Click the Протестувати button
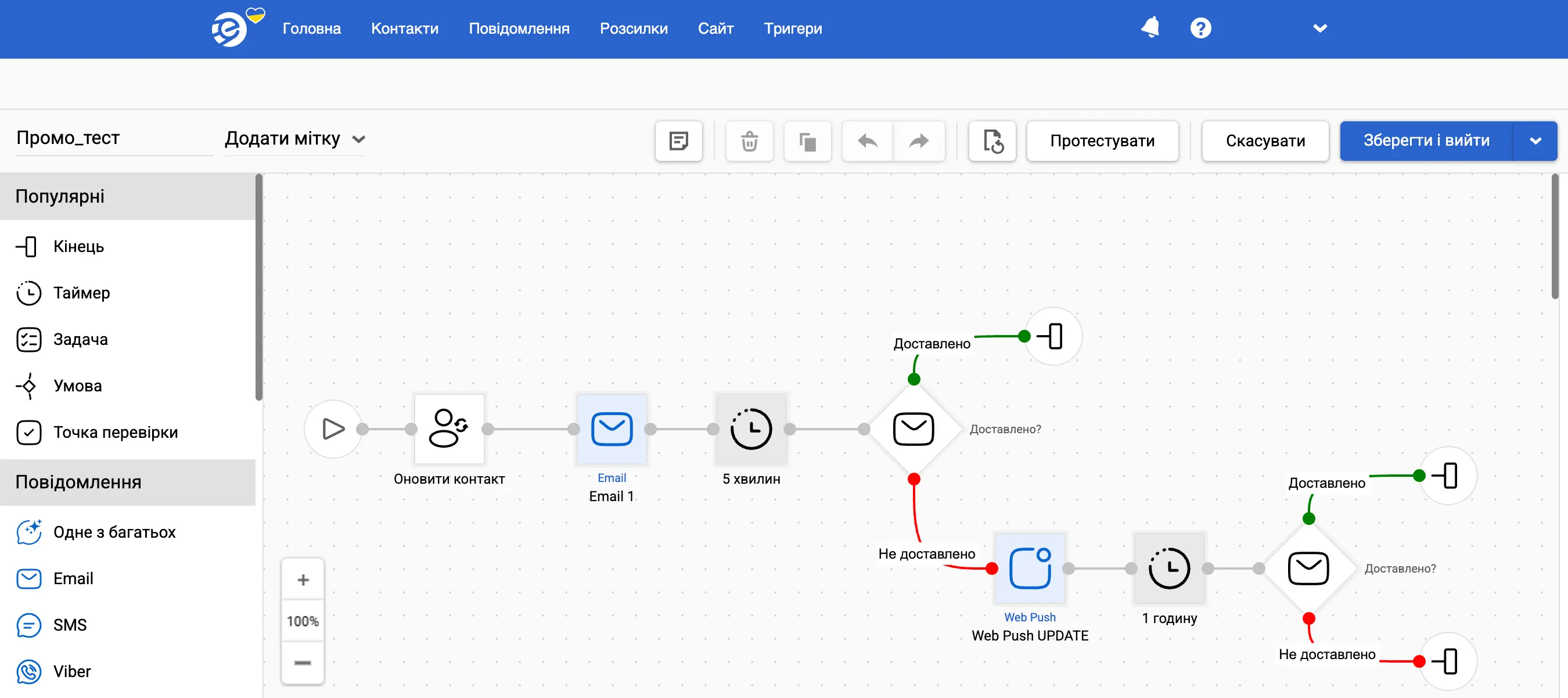 click(1102, 141)
